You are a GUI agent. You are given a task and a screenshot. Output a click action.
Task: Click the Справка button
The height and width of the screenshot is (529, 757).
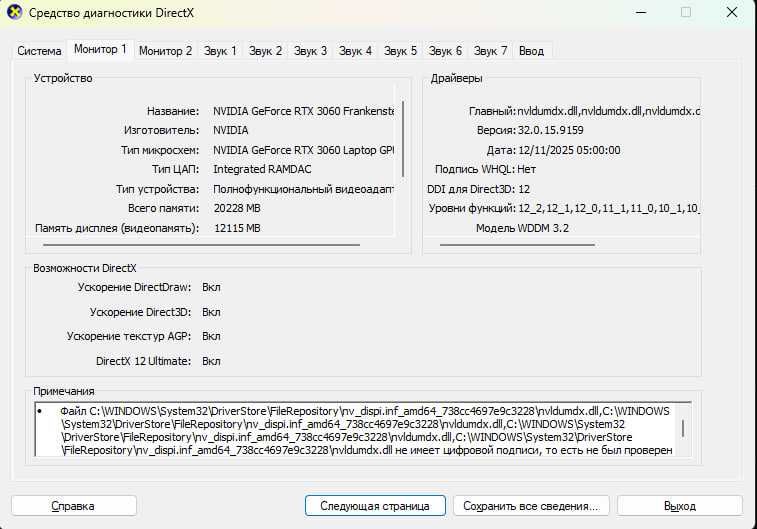point(73,506)
